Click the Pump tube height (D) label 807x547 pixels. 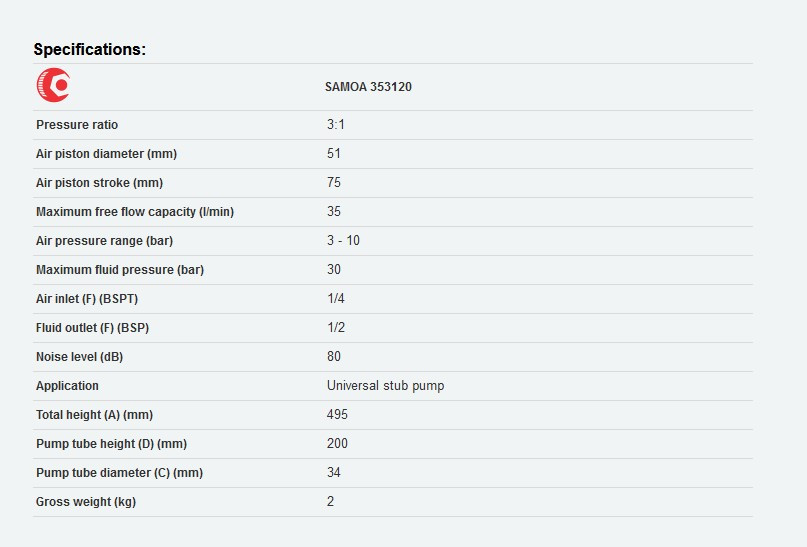click(111, 444)
